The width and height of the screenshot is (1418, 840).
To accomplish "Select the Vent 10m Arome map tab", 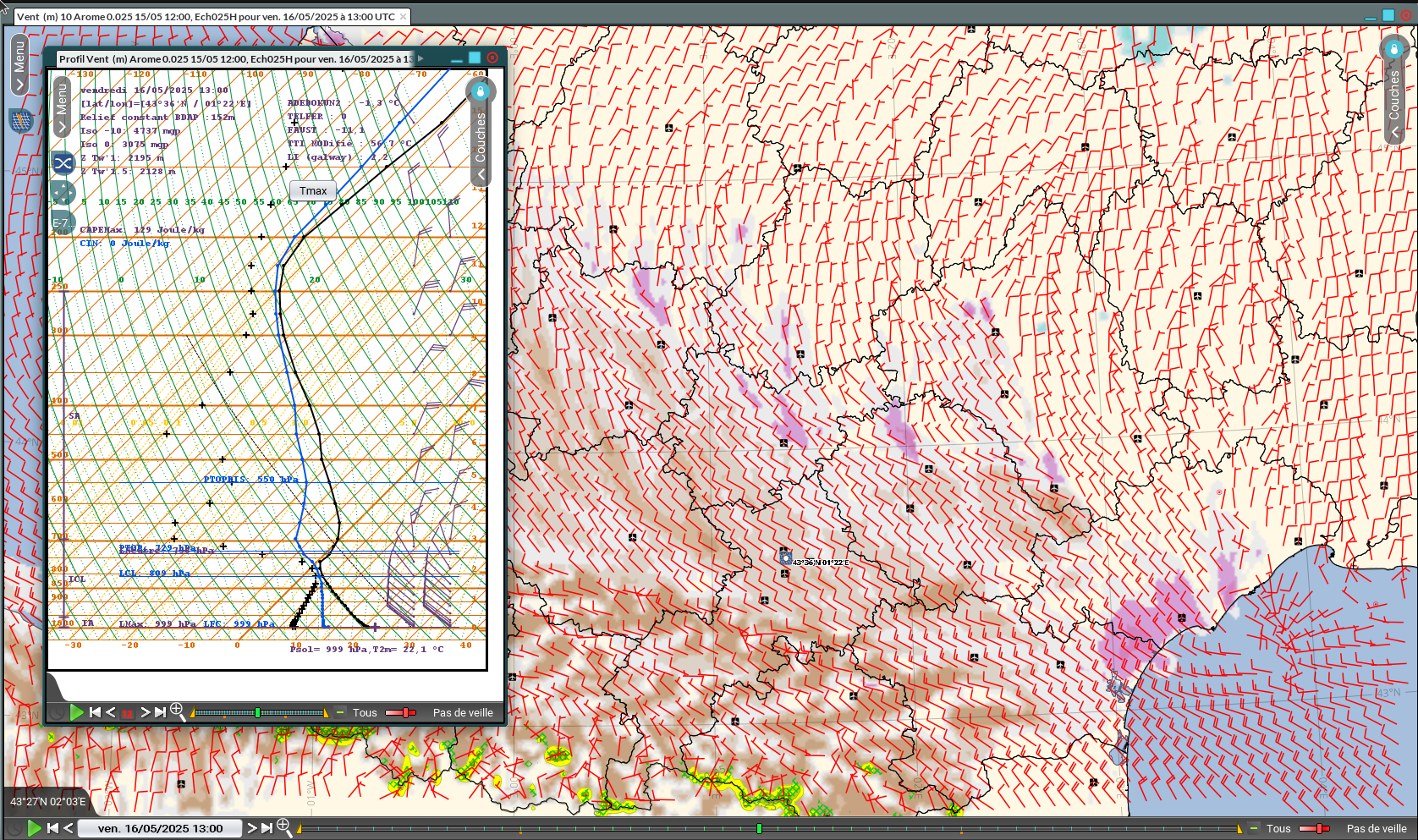I will [206, 17].
